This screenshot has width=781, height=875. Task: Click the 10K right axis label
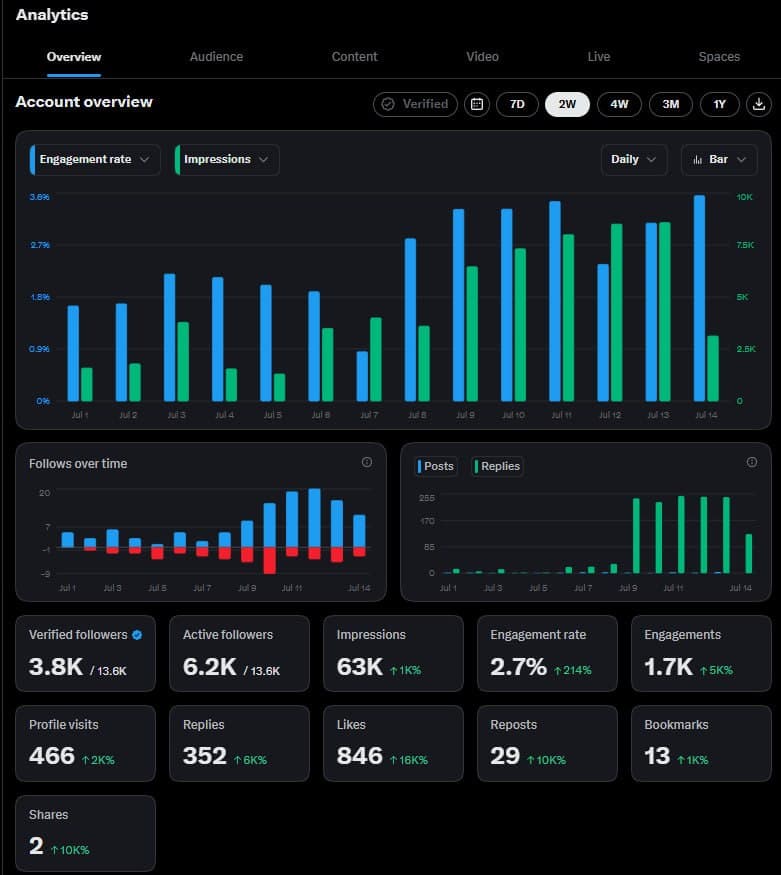point(745,197)
